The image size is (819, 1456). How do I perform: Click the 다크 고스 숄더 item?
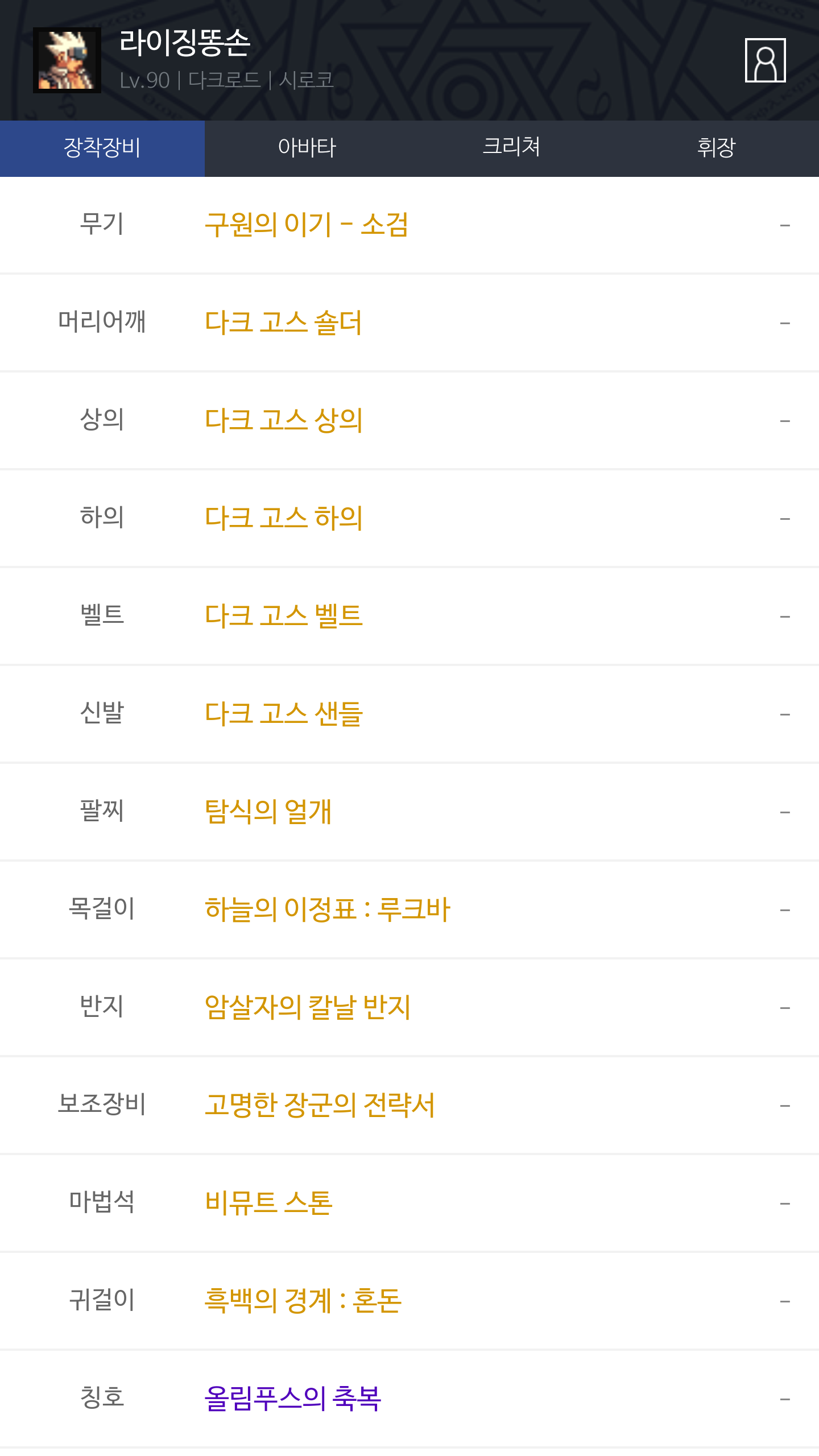[x=283, y=322]
